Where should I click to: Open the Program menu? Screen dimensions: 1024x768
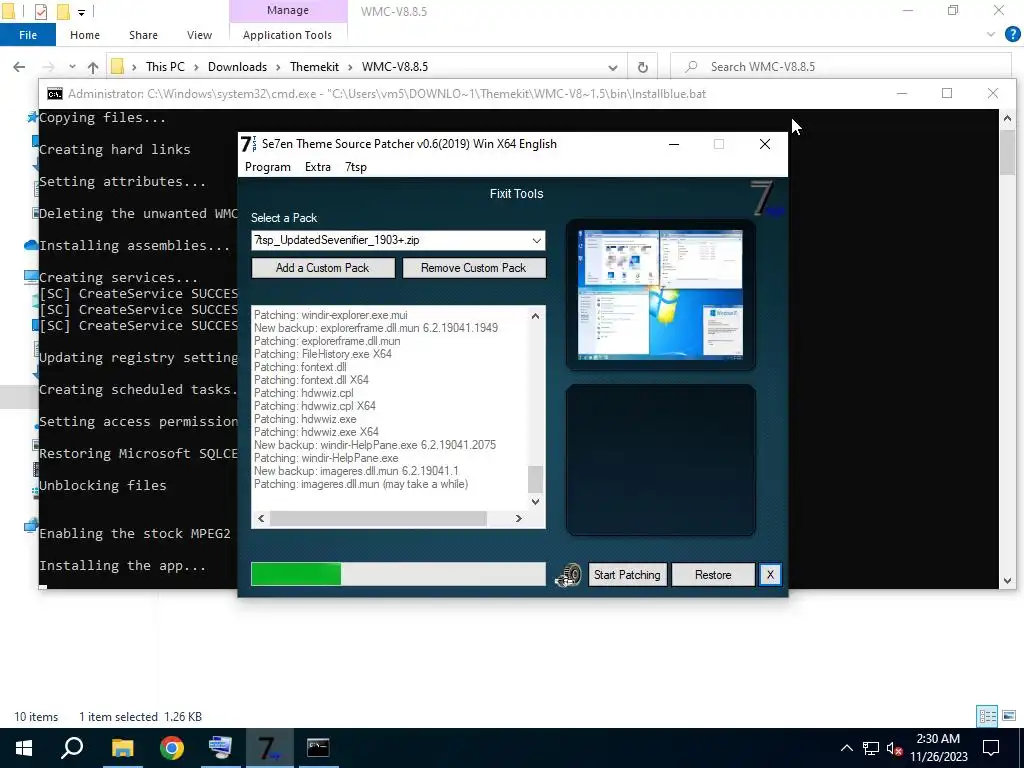(268, 167)
